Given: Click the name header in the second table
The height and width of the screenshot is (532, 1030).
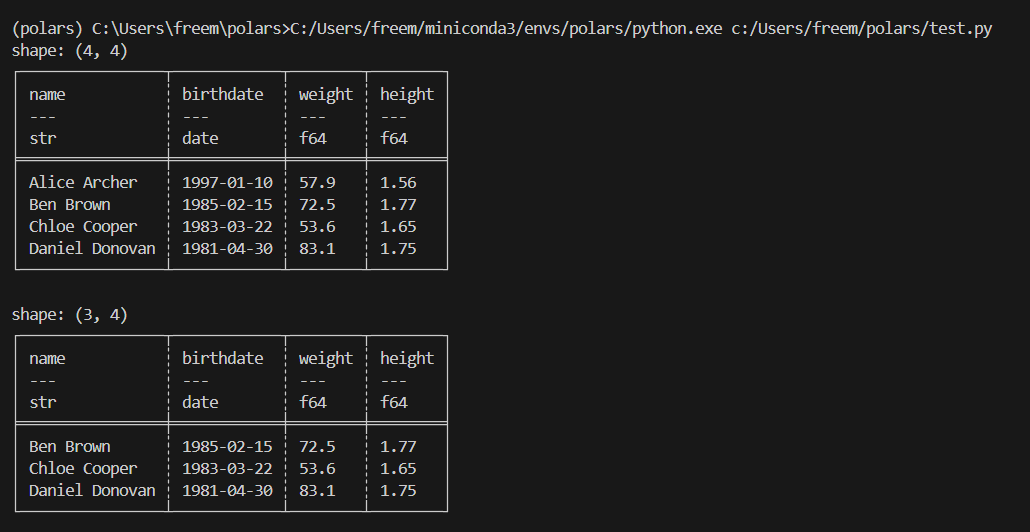Looking at the screenshot, I should 47,359.
